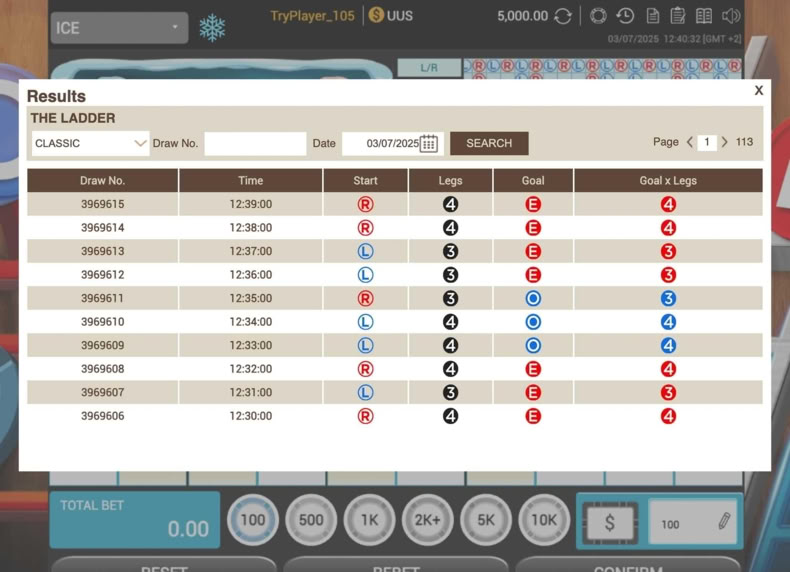Click the document report icon
The height and width of the screenshot is (572, 790).
(x=652, y=16)
